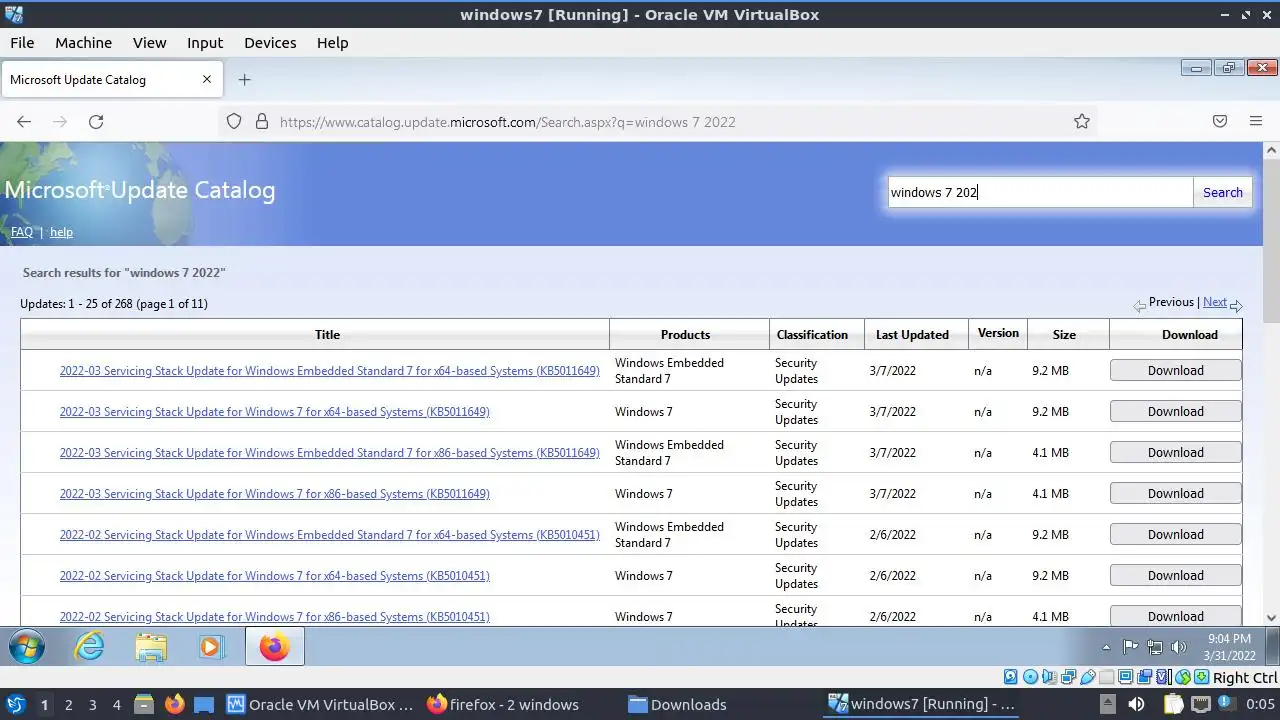Screen dimensions: 1280x720
Task: Click the host panel clipboard tray icon
Action: (x=1173, y=704)
